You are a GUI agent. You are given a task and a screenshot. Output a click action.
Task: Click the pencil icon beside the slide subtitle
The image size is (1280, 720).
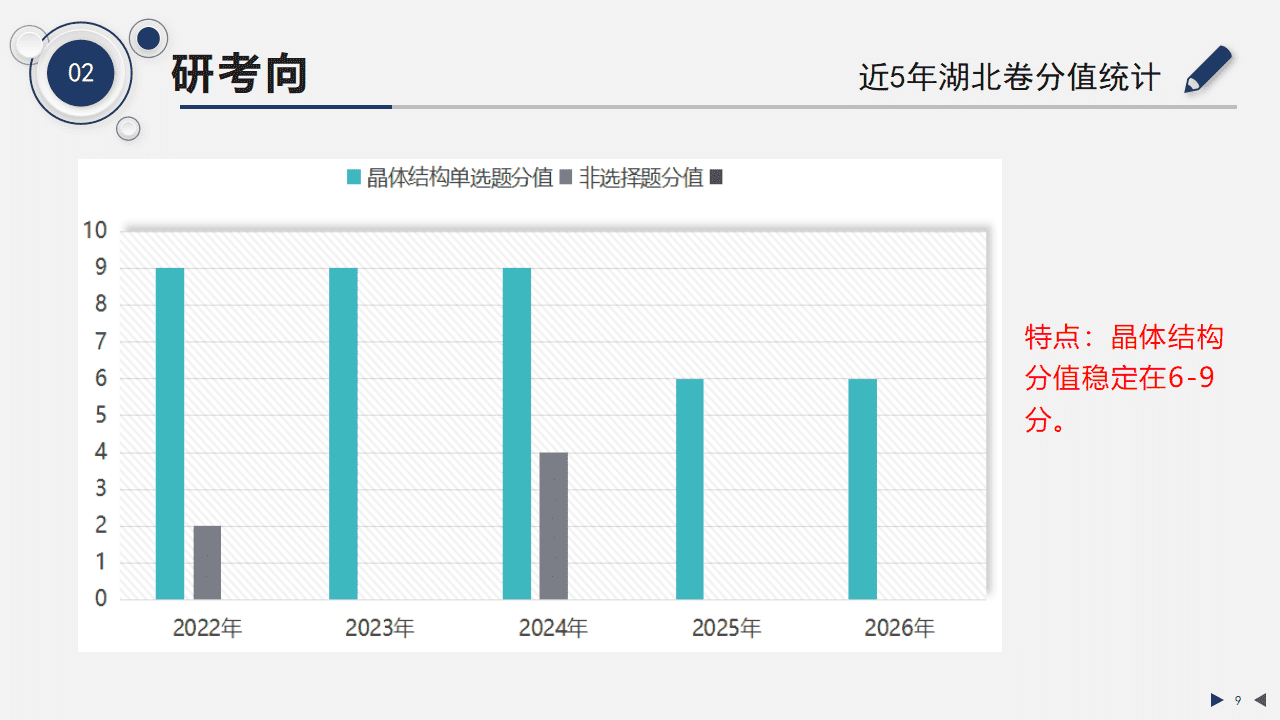pyautogui.click(x=1208, y=70)
